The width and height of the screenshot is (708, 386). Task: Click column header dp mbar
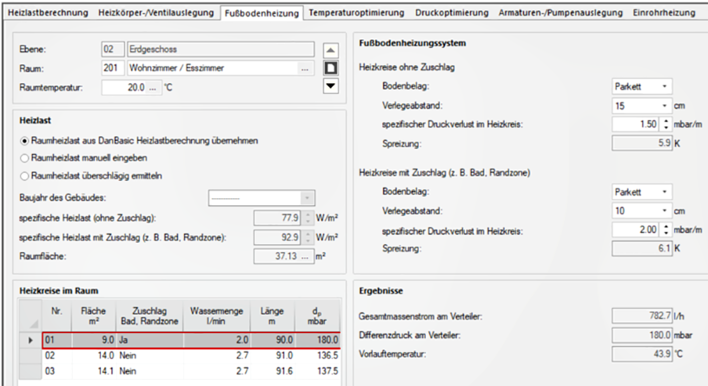pos(317,316)
